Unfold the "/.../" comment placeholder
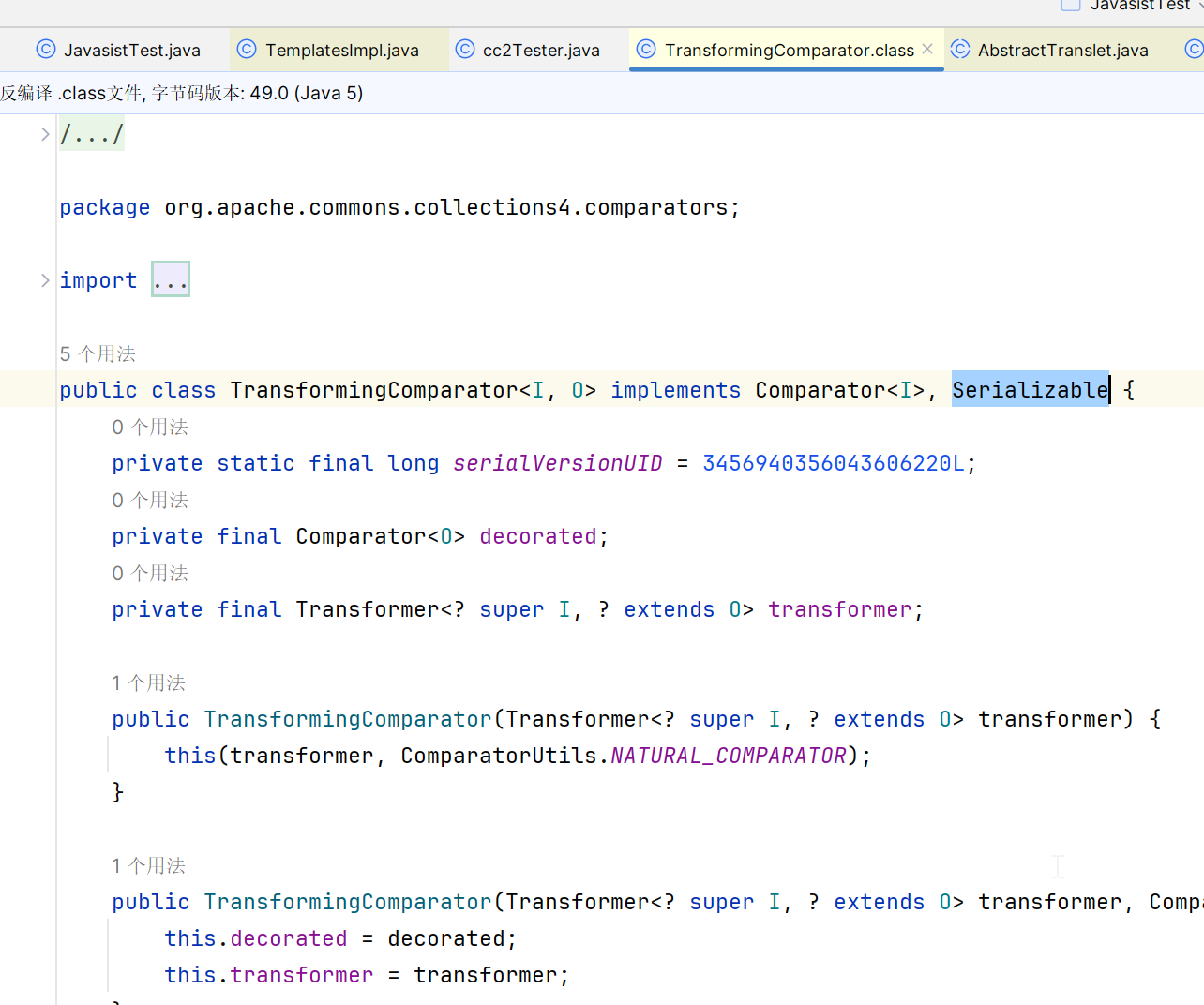The image size is (1204, 1005). click(x=92, y=135)
